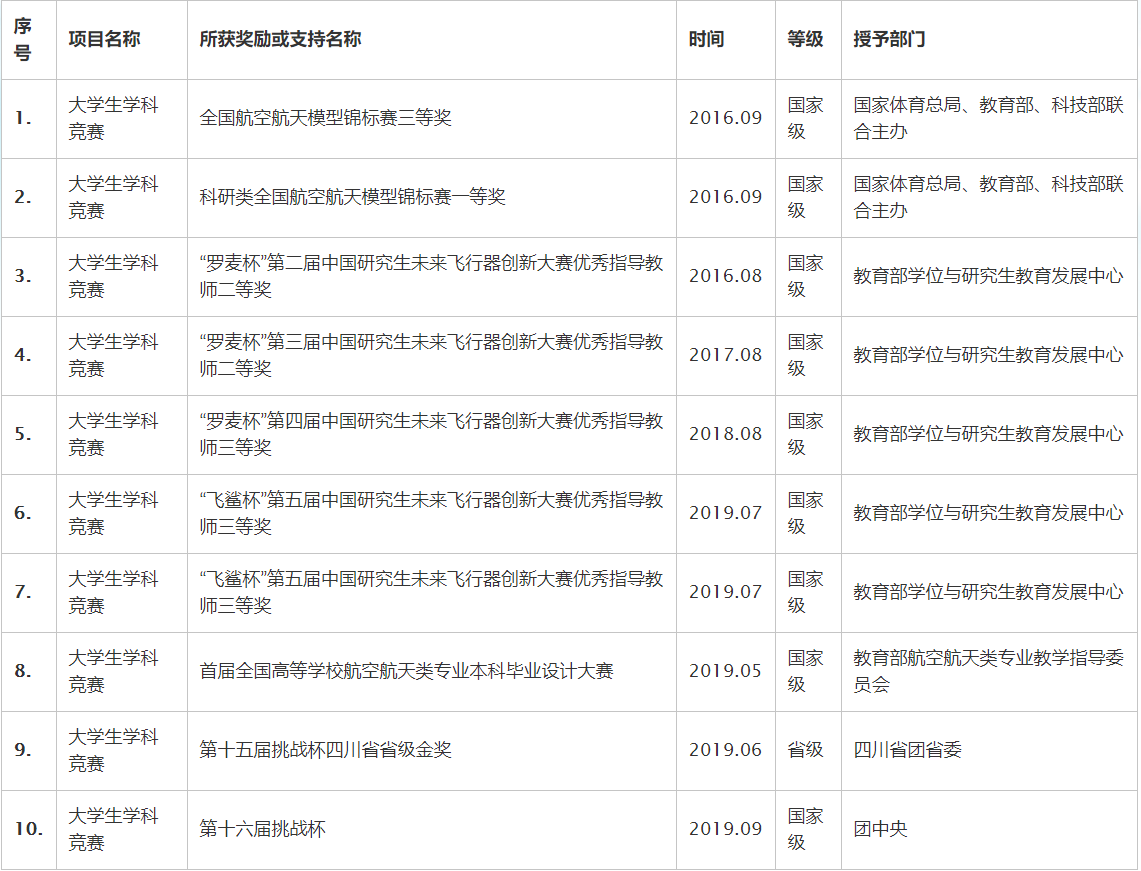
Task: Click 国家体育总局 department cell in row 2
Action: (989, 198)
